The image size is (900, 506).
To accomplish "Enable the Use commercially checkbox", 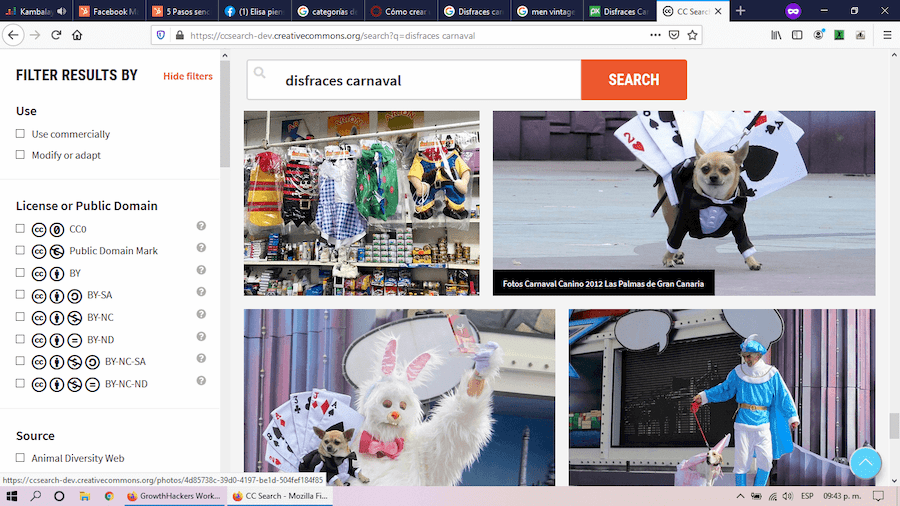I will coord(21,134).
